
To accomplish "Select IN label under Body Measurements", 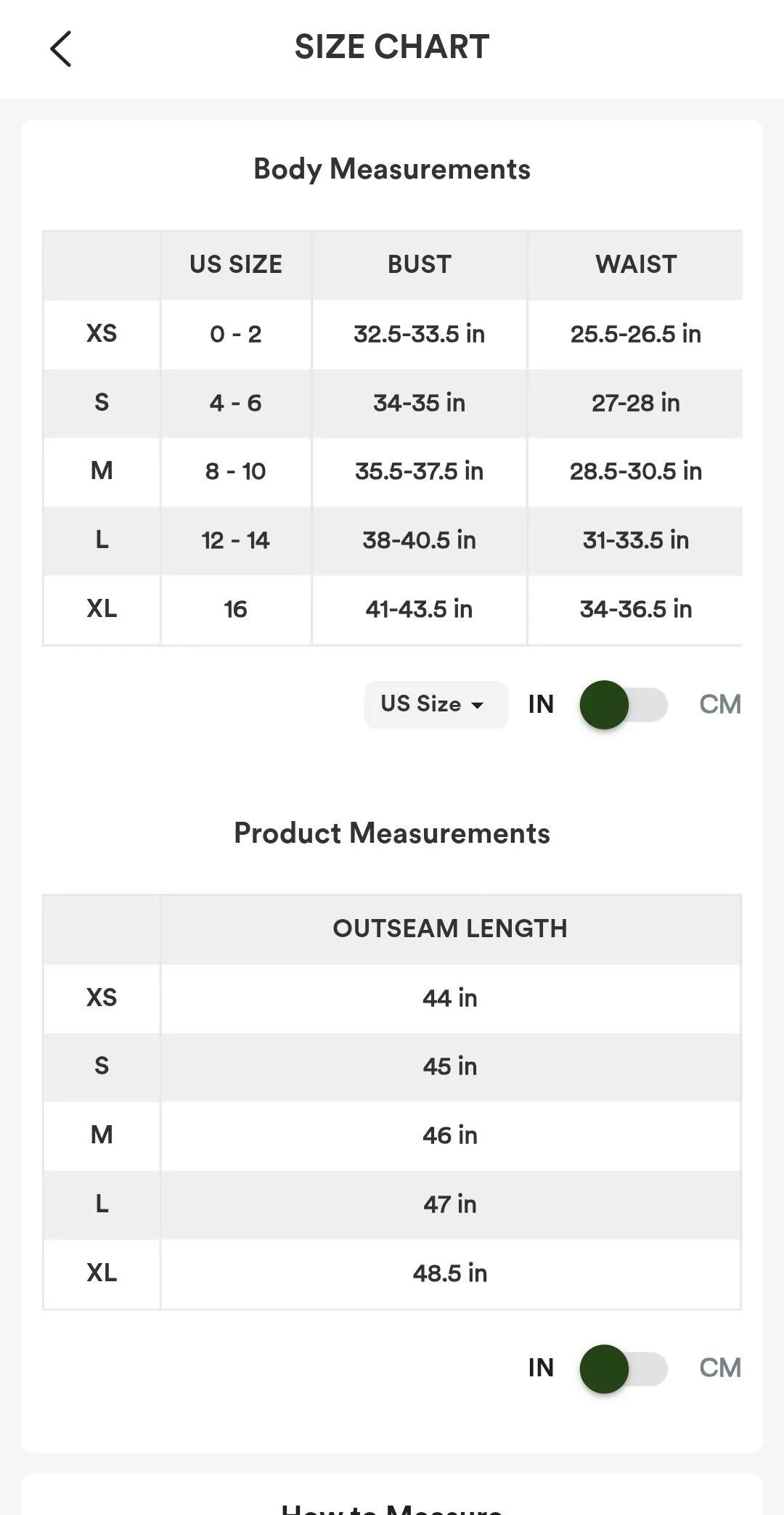I will [x=541, y=704].
